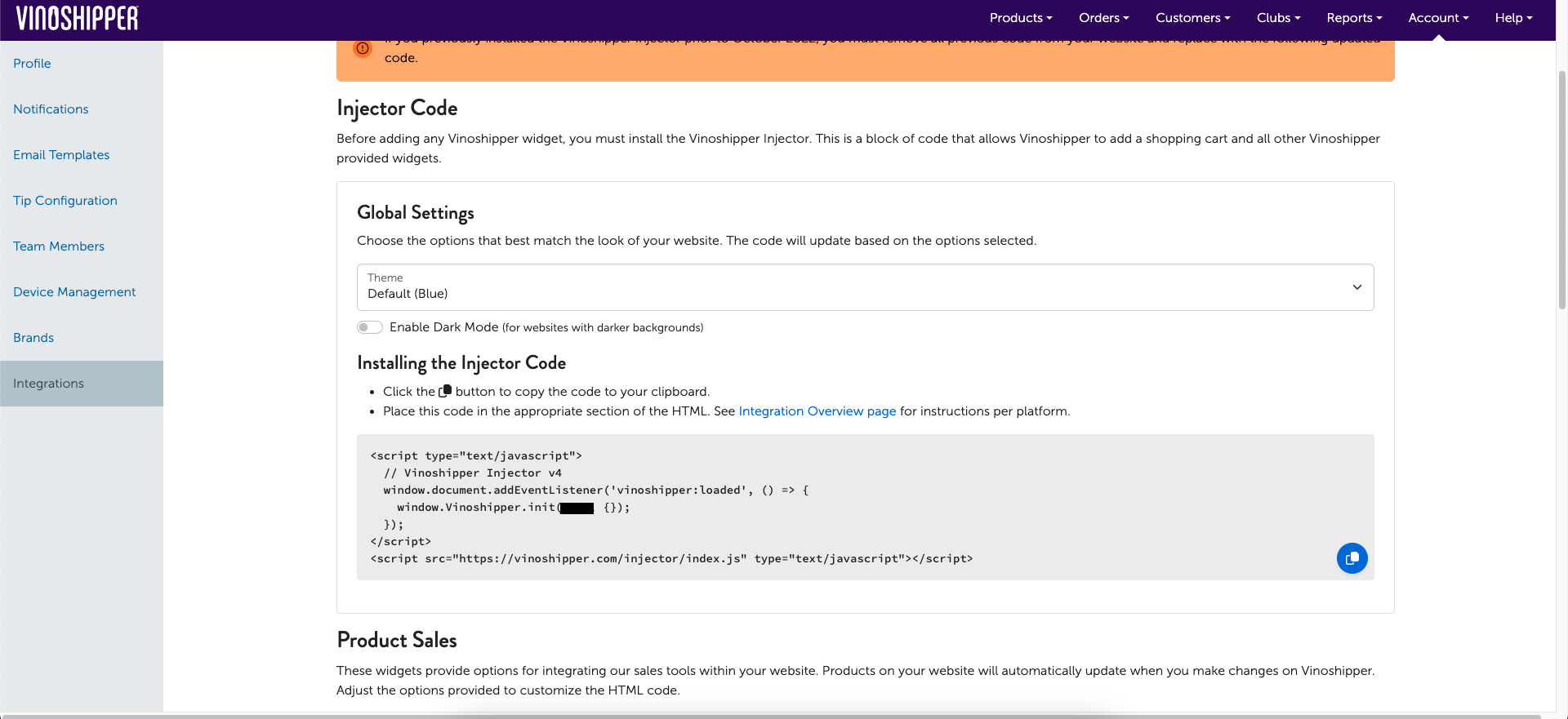Screen dimensions: 1568x719
Task: Open Team Members in sidebar
Action: [82, 246]
